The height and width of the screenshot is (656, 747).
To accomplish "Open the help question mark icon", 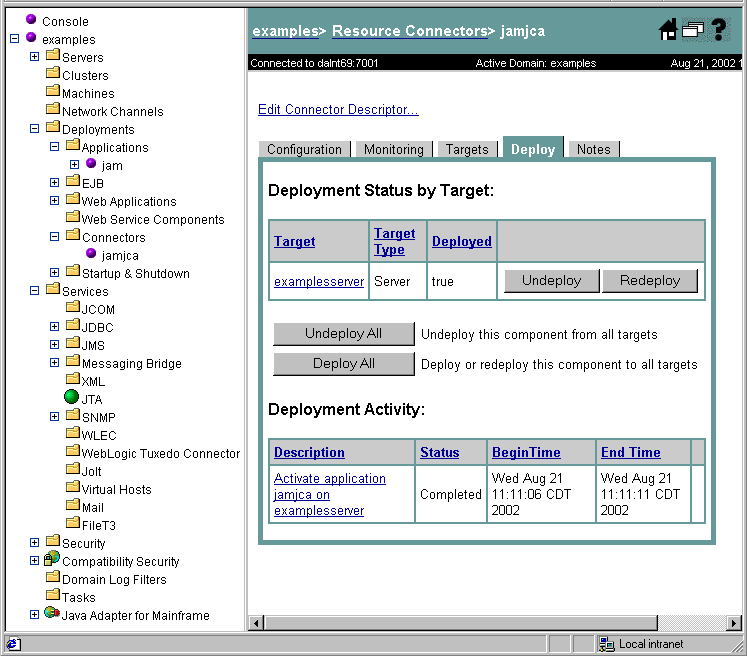I will tap(717, 30).
